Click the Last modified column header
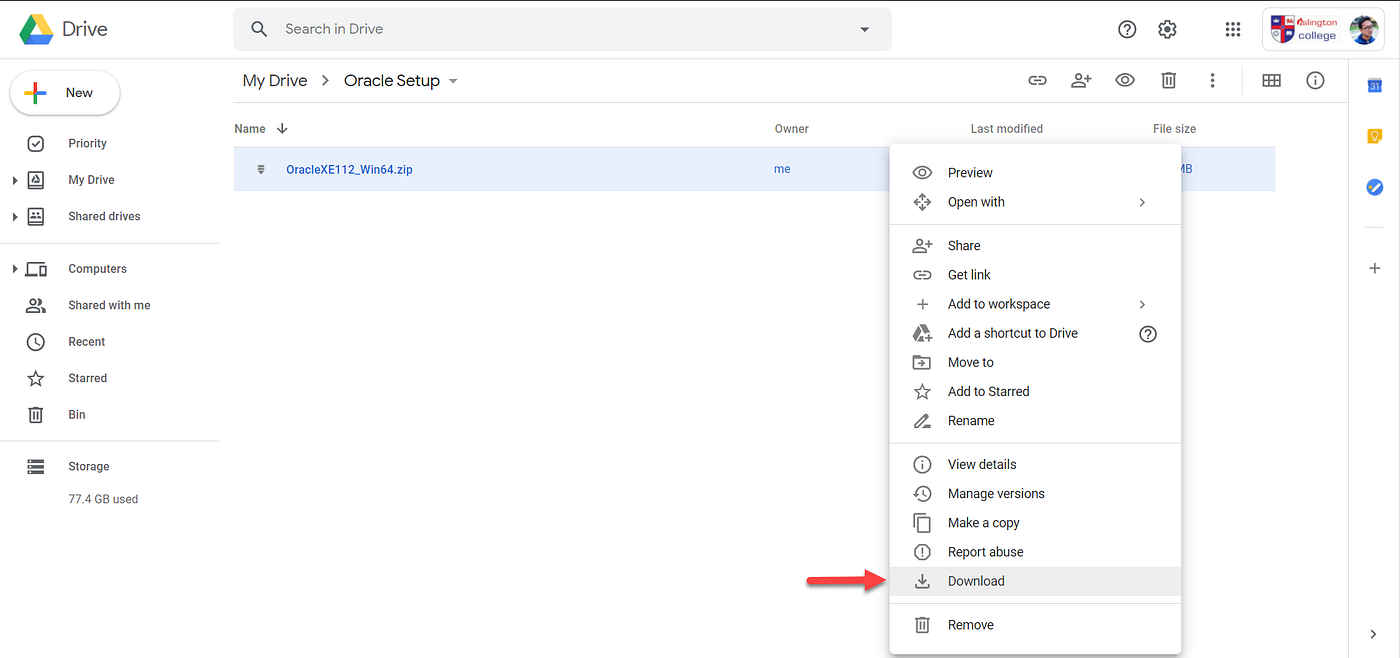Screen dimensions: 1400x658 tap(1006, 129)
